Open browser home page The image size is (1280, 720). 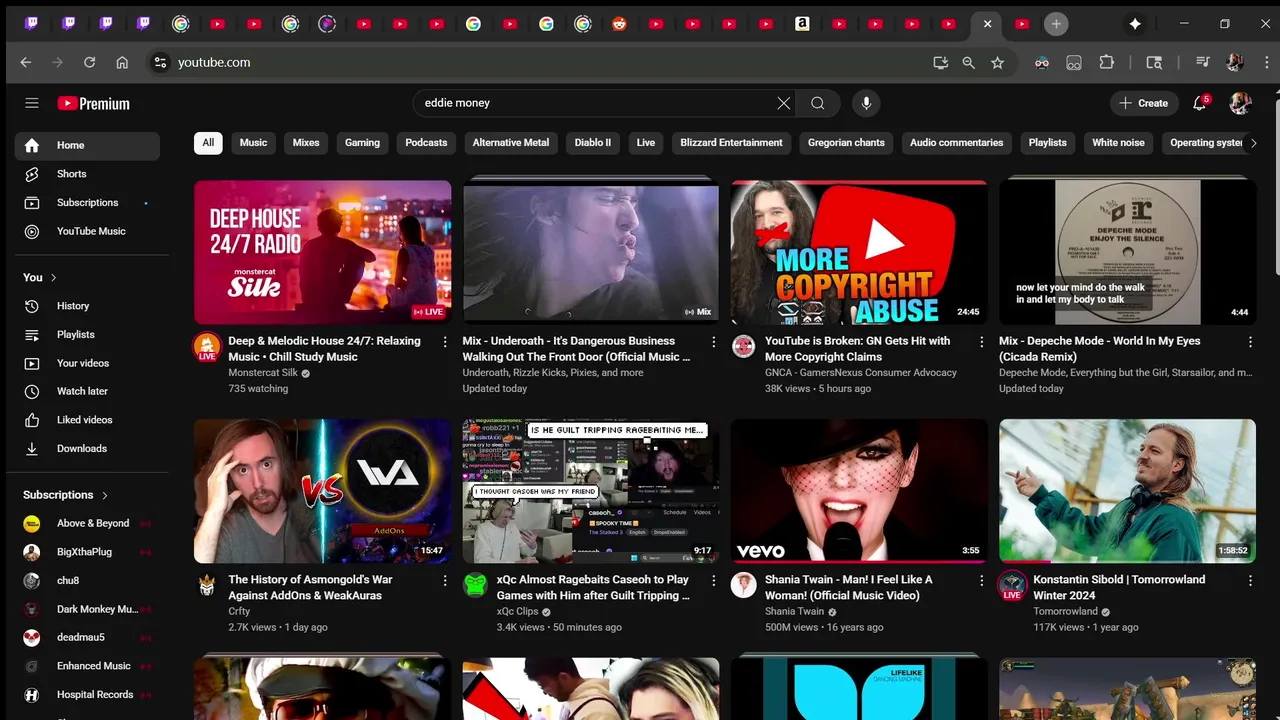(122, 62)
